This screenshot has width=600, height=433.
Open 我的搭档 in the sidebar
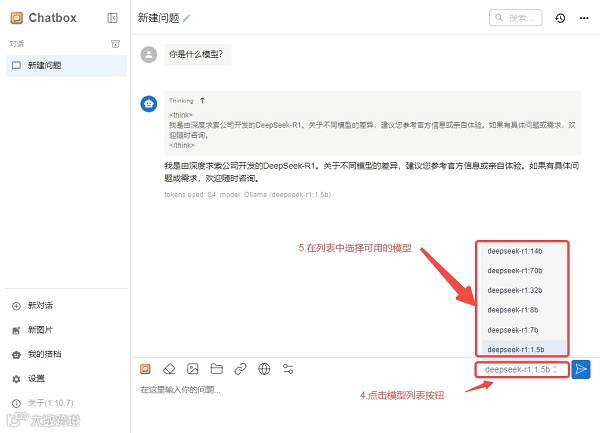(x=44, y=354)
